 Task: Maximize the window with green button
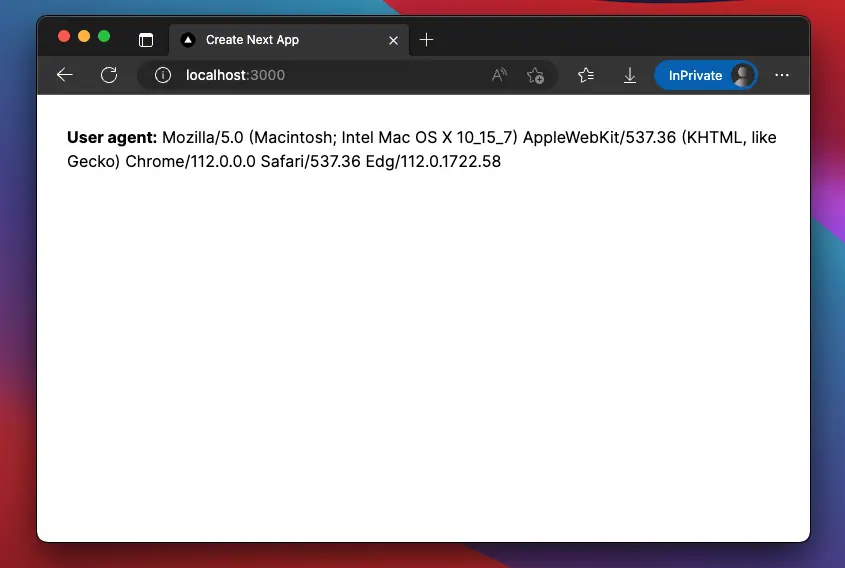point(104,36)
